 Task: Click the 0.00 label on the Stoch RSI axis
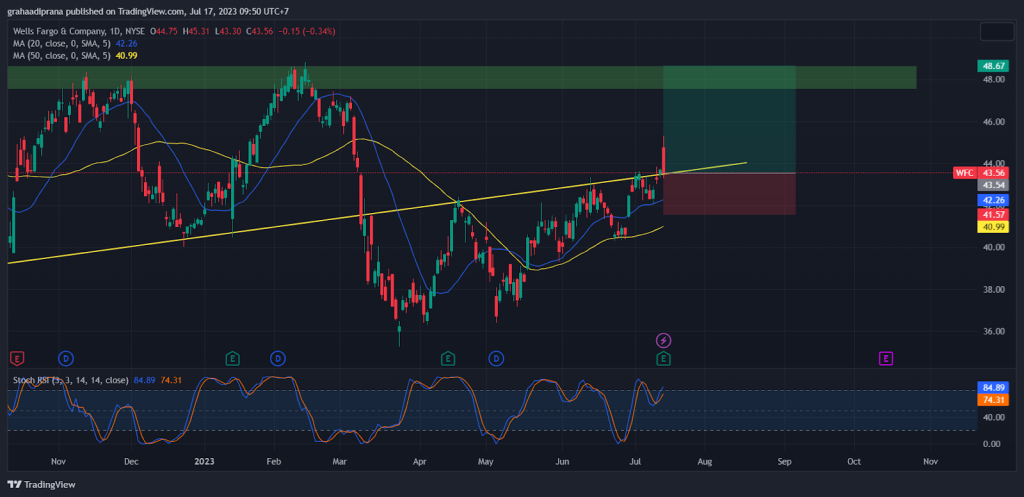pos(993,443)
